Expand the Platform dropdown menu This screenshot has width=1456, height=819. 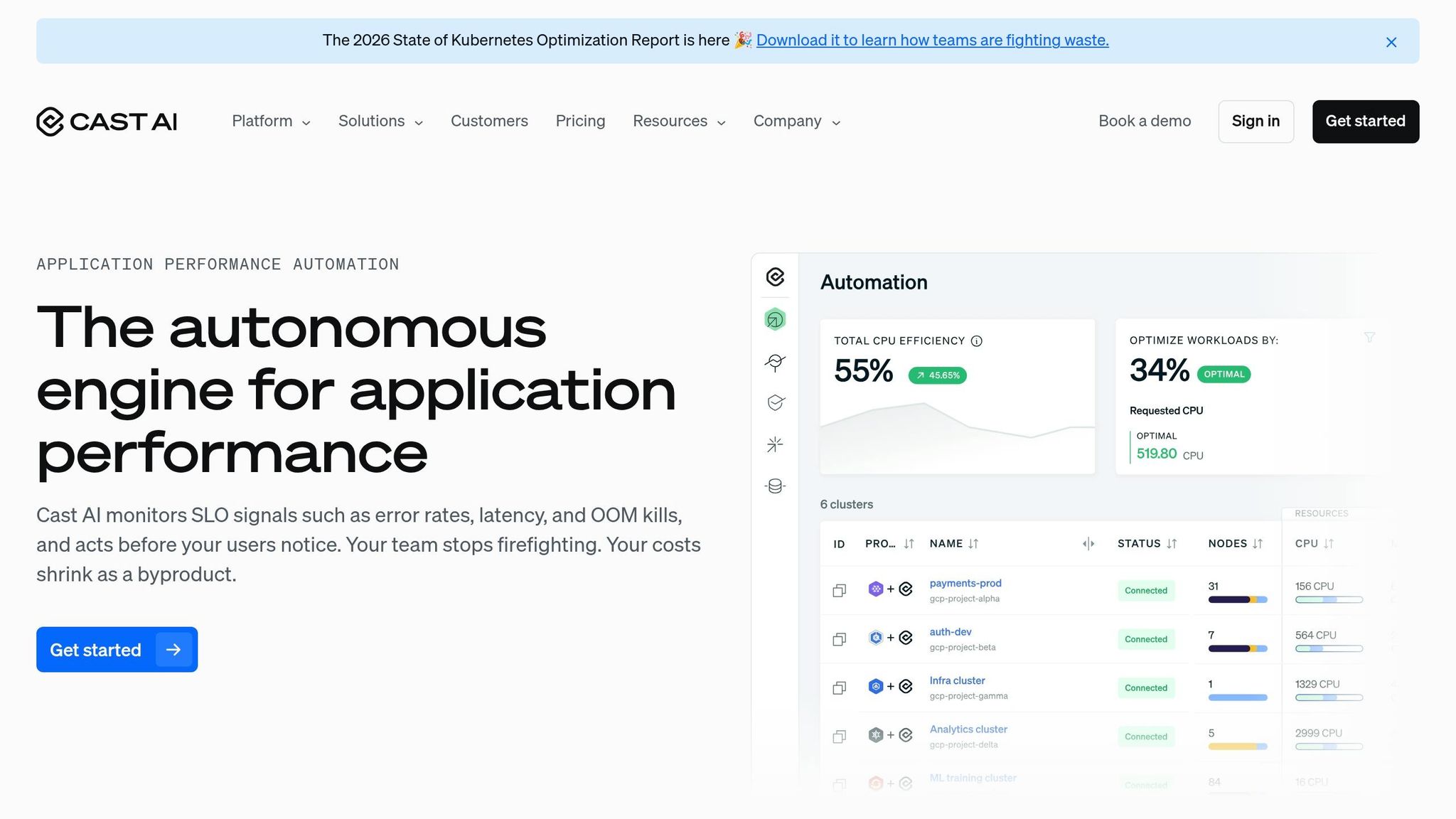coord(271,122)
